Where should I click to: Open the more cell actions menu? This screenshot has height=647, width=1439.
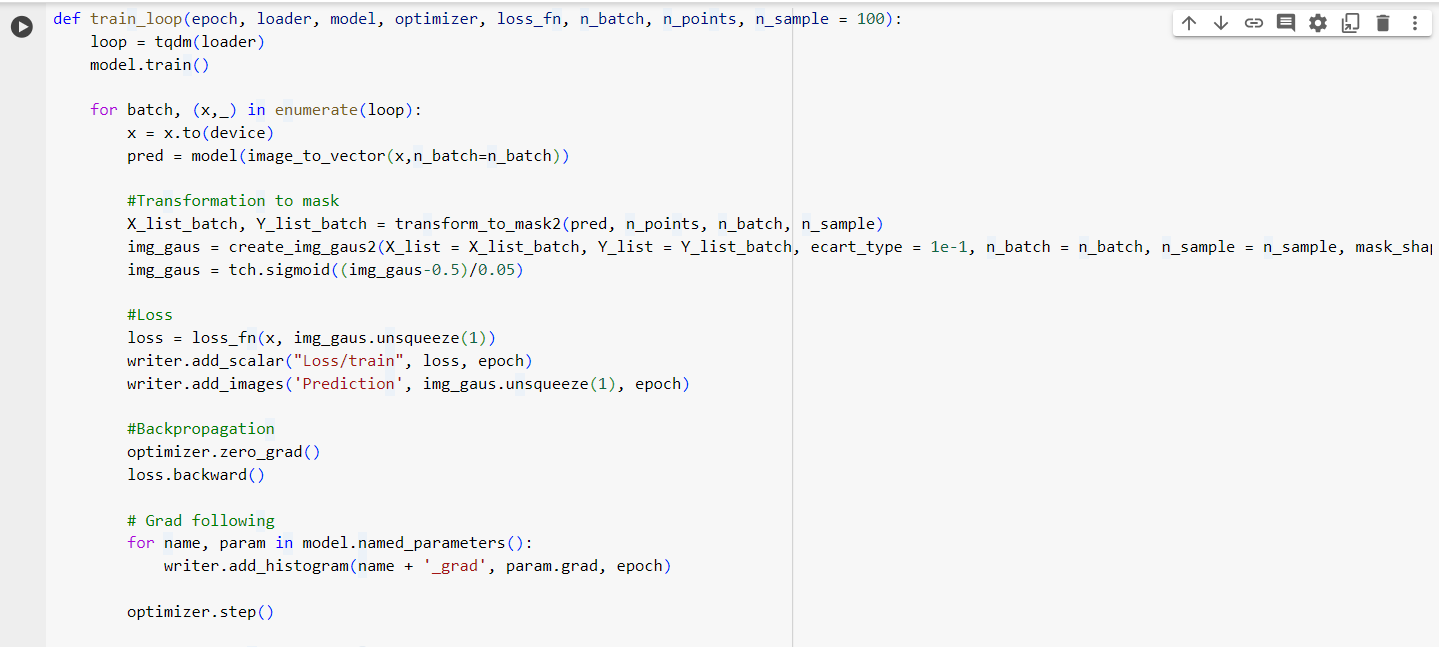(x=1414, y=23)
